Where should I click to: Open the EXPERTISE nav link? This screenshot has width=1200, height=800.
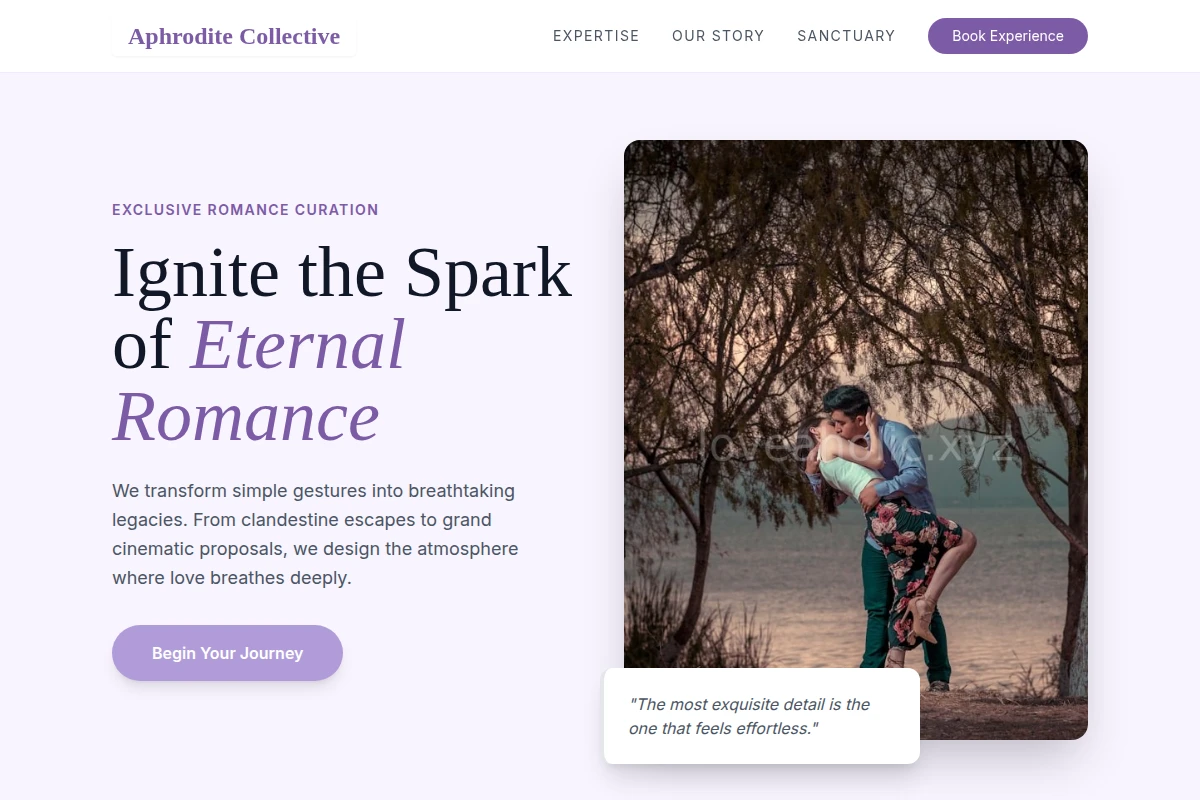596,36
